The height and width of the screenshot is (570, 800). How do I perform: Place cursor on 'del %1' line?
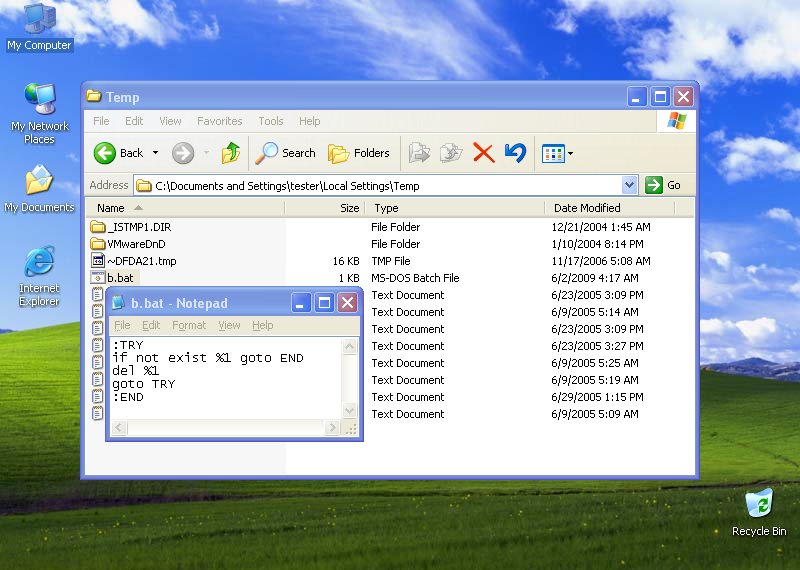136,371
